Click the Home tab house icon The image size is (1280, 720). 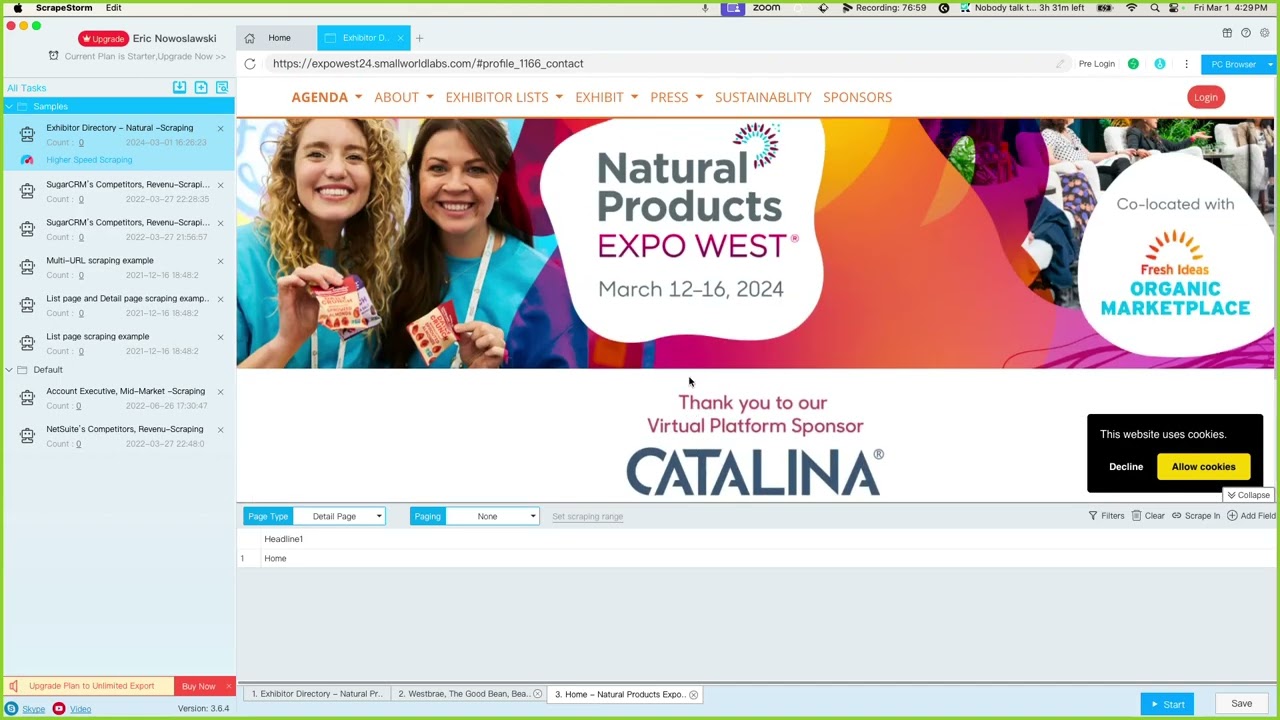250,38
